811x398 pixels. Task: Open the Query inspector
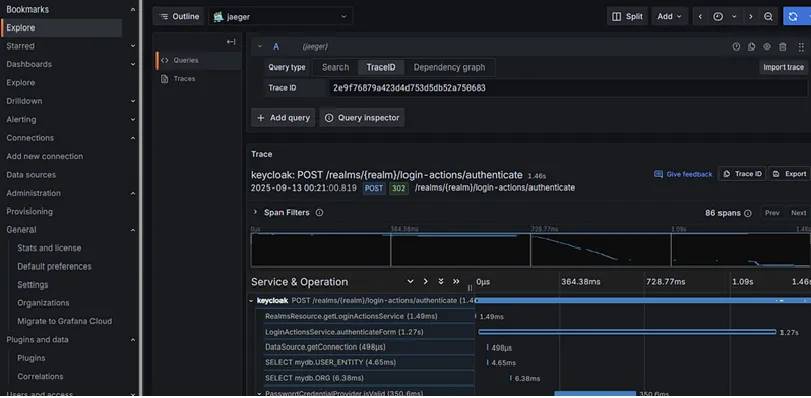pos(362,117)
